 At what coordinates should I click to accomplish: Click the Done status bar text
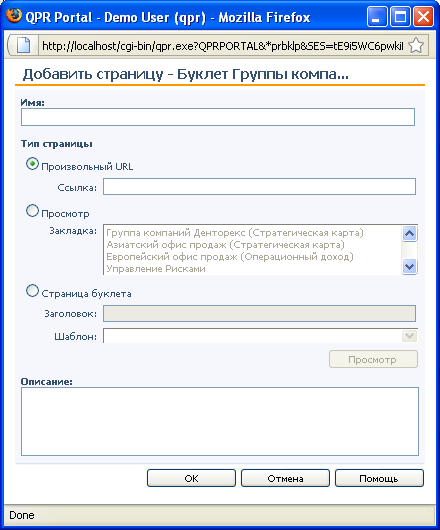point(22,515)
